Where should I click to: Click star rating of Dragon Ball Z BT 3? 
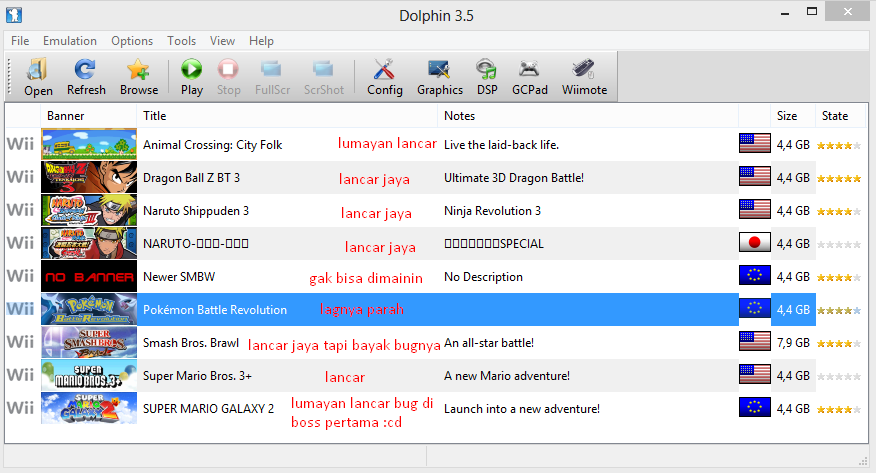839,179
